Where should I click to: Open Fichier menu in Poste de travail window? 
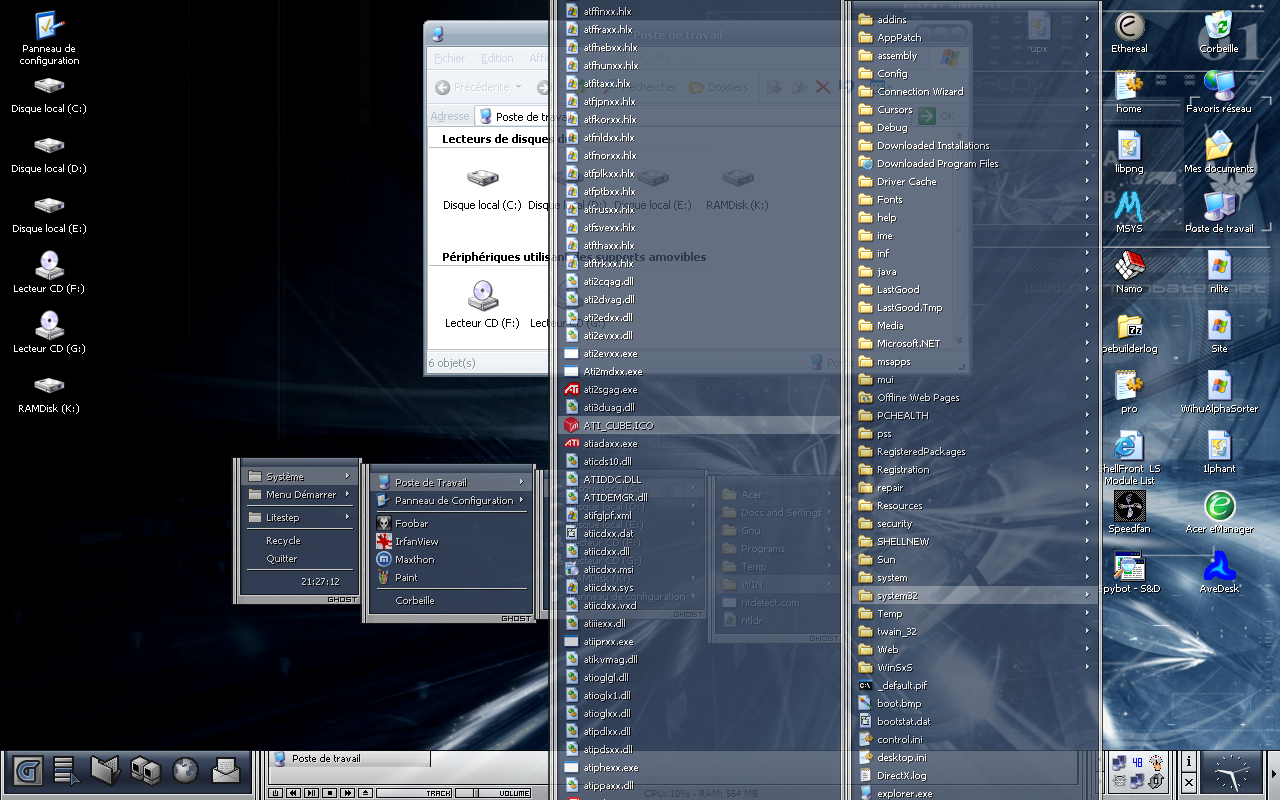[450, 58]
